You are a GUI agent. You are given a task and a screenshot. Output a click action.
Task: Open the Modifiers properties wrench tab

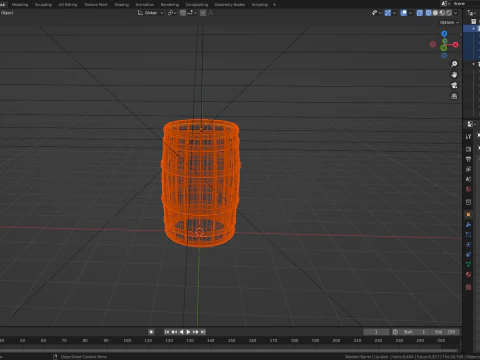point(468,225)
